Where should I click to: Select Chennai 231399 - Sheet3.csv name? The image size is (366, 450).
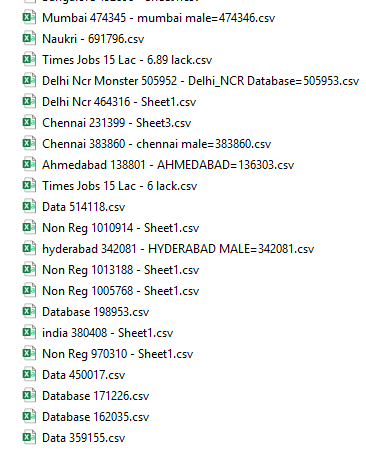117,123
